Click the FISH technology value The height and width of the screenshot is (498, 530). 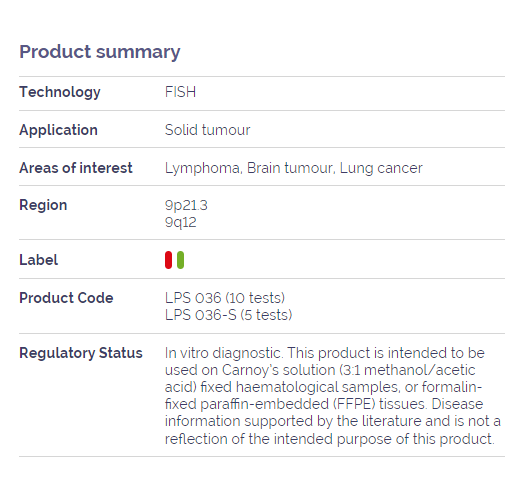pos(180,92)
